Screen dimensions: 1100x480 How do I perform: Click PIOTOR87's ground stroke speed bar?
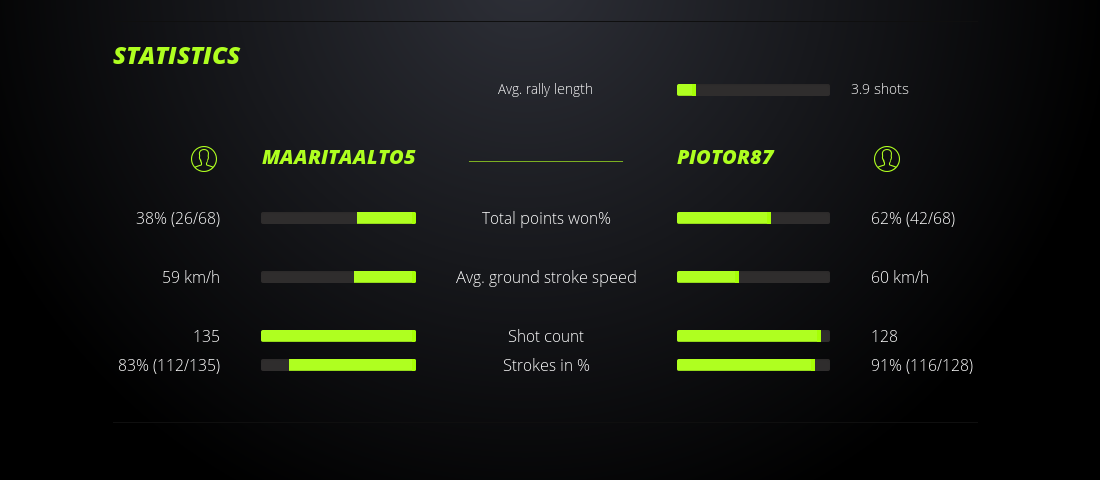click(x=753, y=277)
